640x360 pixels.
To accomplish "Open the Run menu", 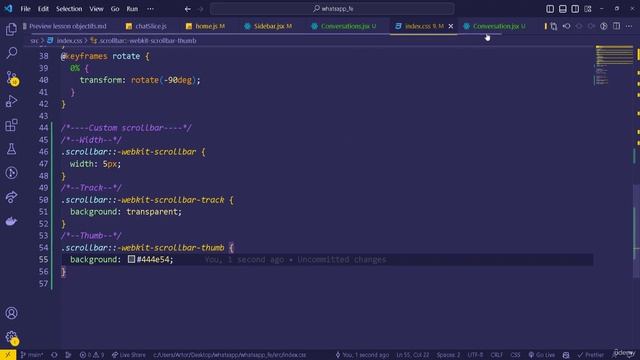I will click(x=132, y=9).
